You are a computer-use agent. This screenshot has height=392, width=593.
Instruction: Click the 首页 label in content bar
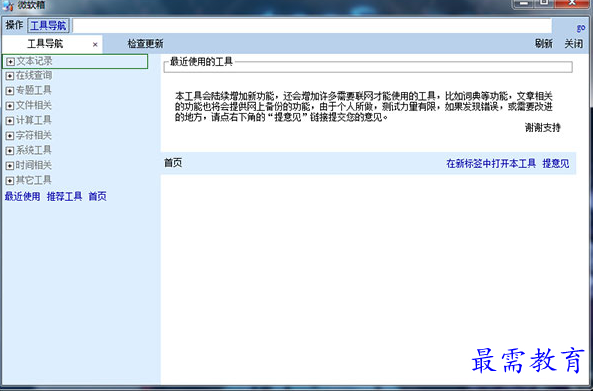click(173, 163)
